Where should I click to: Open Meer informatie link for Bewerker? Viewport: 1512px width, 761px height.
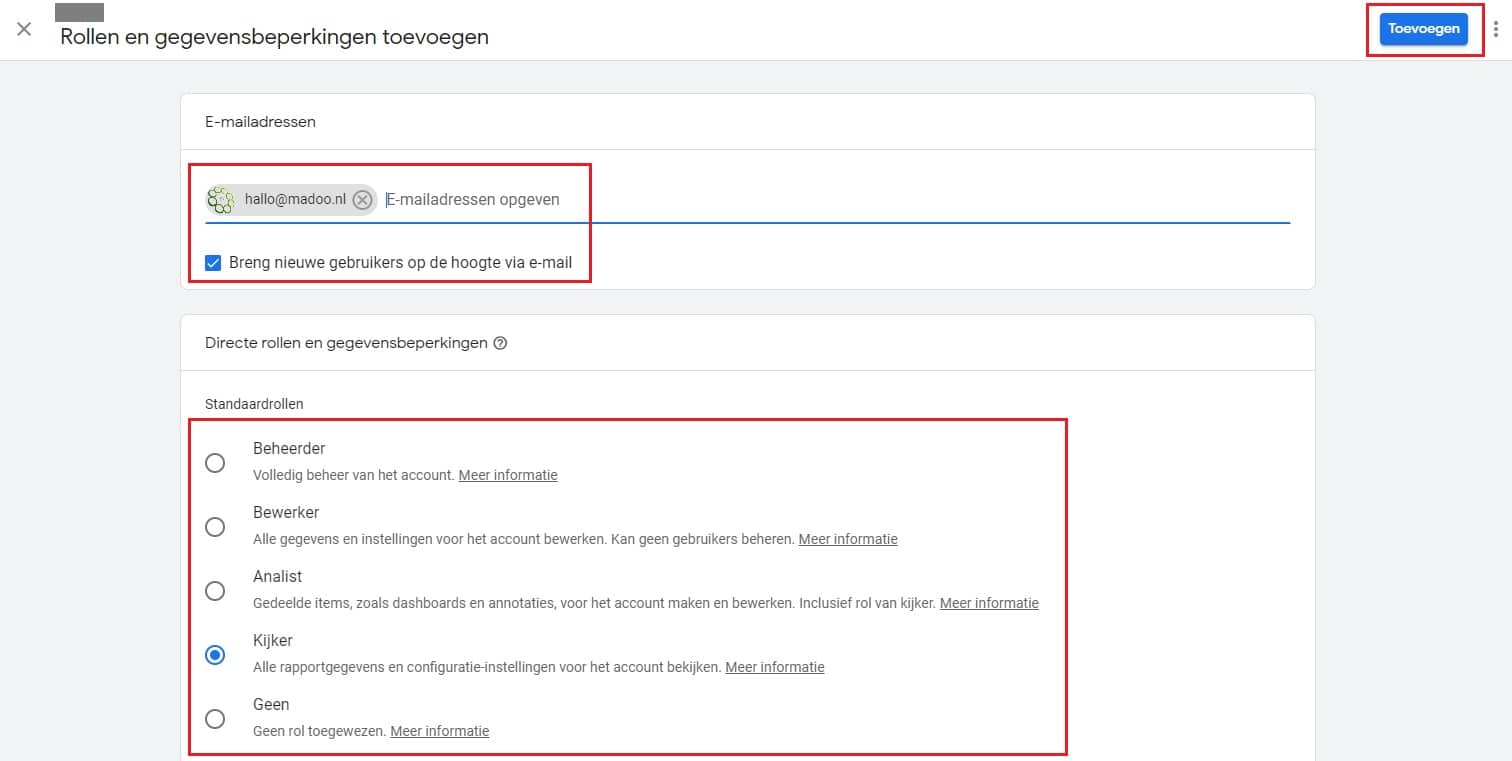[848, 539]
